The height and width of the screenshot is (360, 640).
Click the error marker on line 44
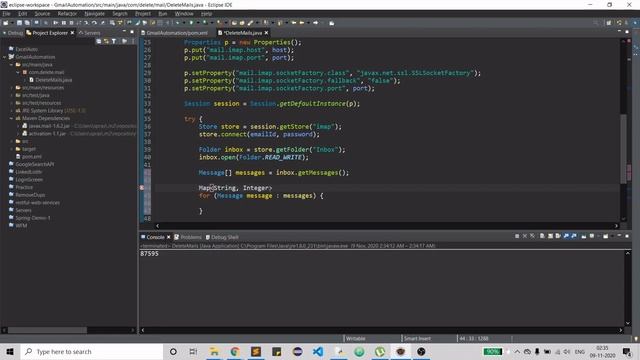142,188
